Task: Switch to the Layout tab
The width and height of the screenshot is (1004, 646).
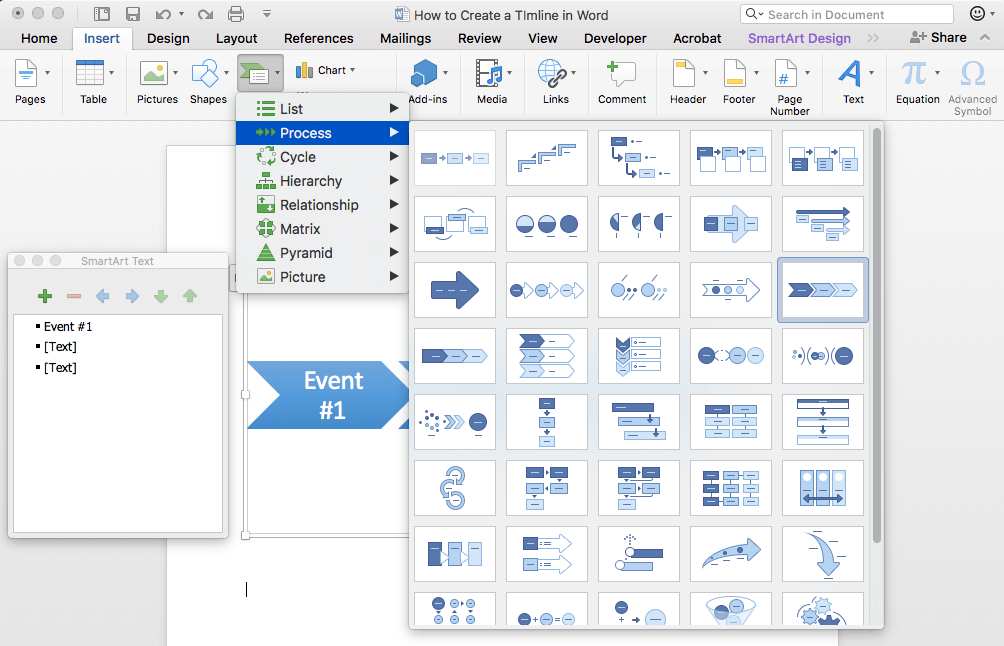Action: point(237,38)
